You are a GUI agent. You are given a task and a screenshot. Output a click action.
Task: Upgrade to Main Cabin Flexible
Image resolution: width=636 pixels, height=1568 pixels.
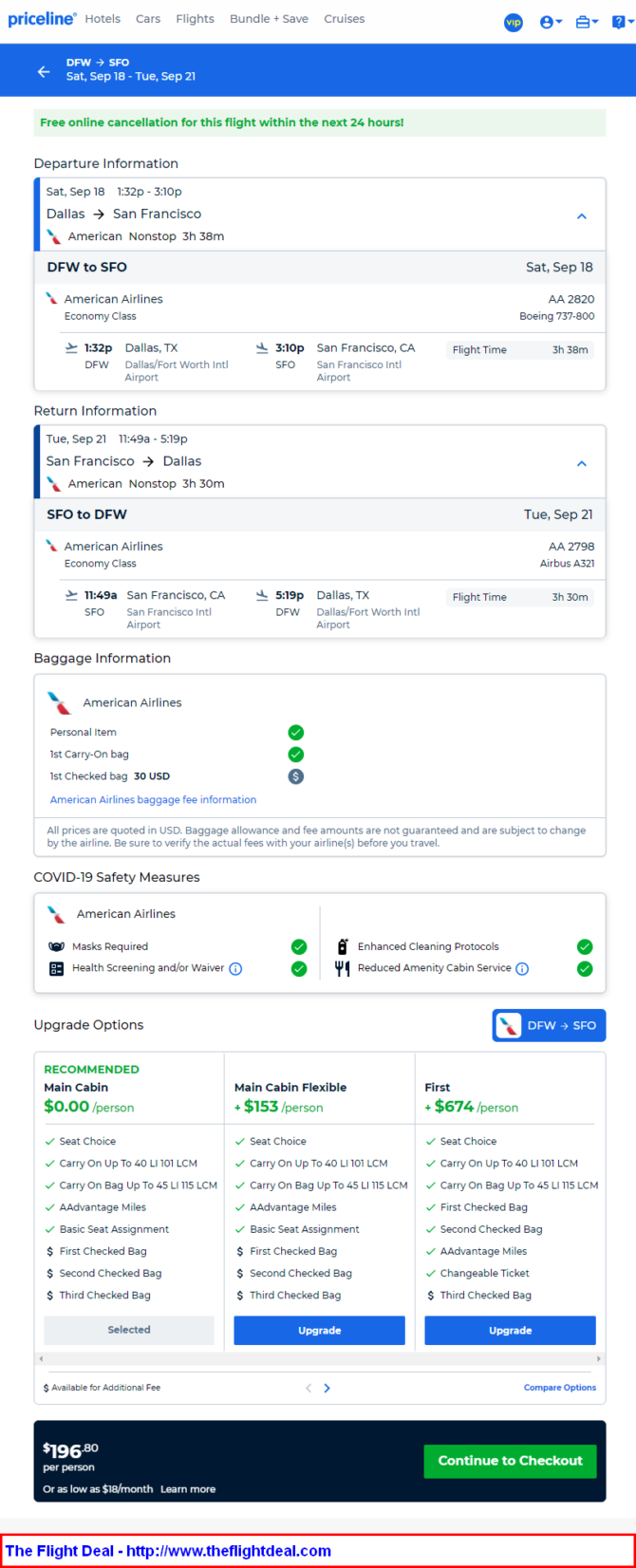coord(320,1331)
